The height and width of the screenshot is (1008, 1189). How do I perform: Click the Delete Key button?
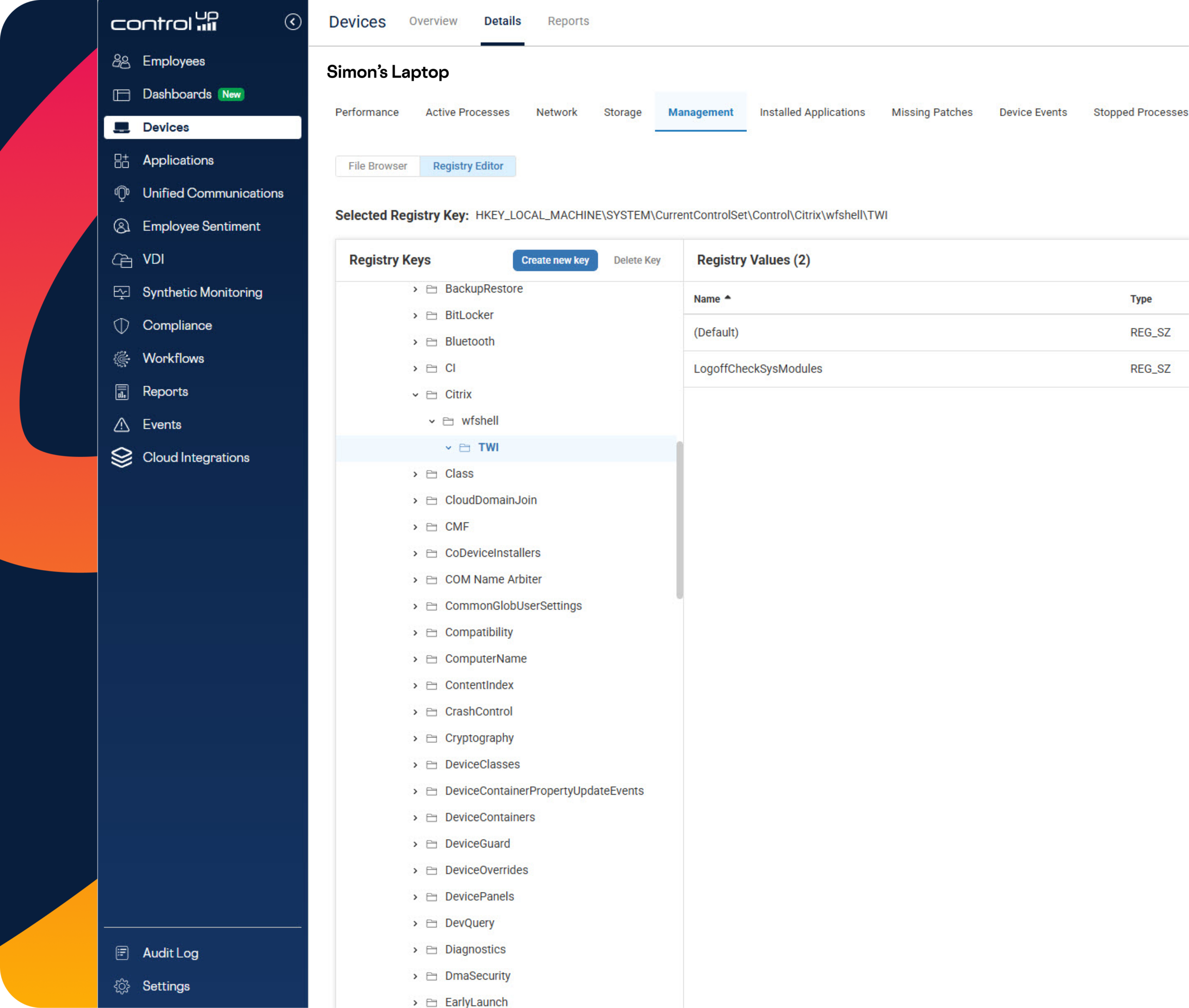[x=637, y=260]
